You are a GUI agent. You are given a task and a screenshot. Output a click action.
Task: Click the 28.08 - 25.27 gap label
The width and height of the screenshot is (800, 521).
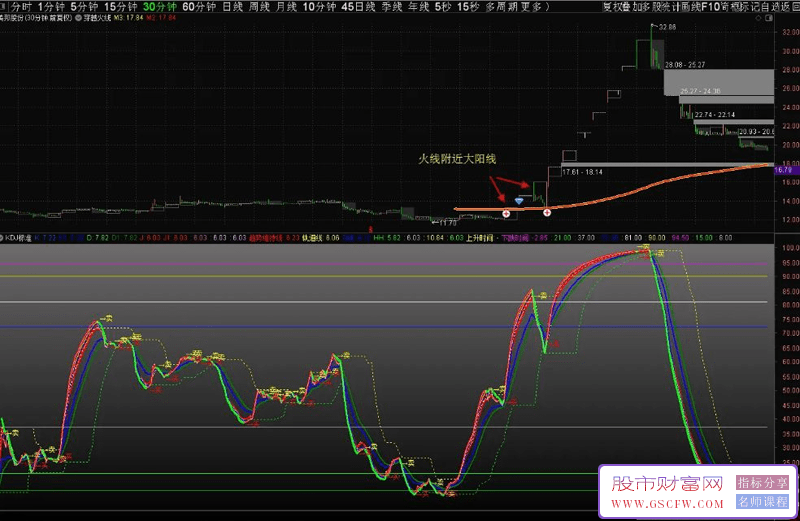(685, 65)
